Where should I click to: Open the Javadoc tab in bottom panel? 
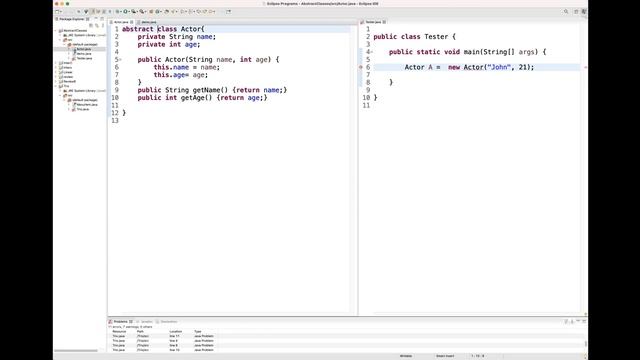[x=146, y=322]
